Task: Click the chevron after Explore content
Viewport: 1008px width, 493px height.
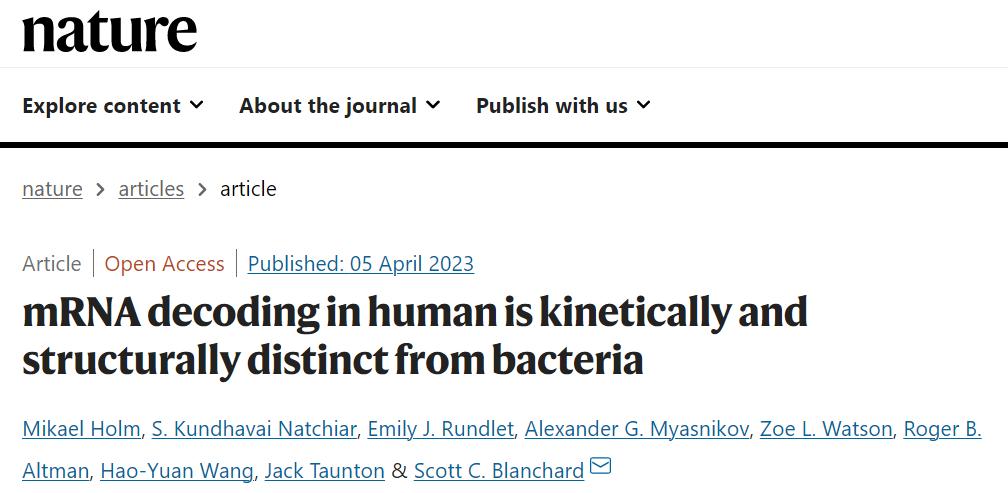Action: coord(196,105)
